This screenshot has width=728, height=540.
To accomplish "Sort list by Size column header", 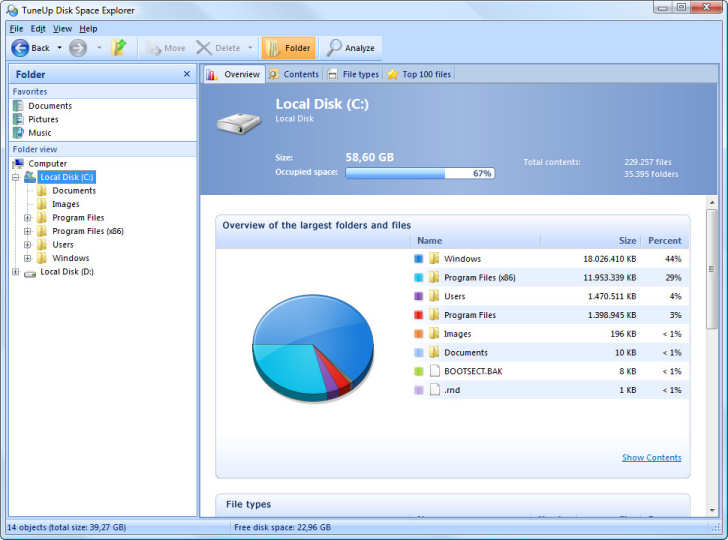I will (591, 241).
